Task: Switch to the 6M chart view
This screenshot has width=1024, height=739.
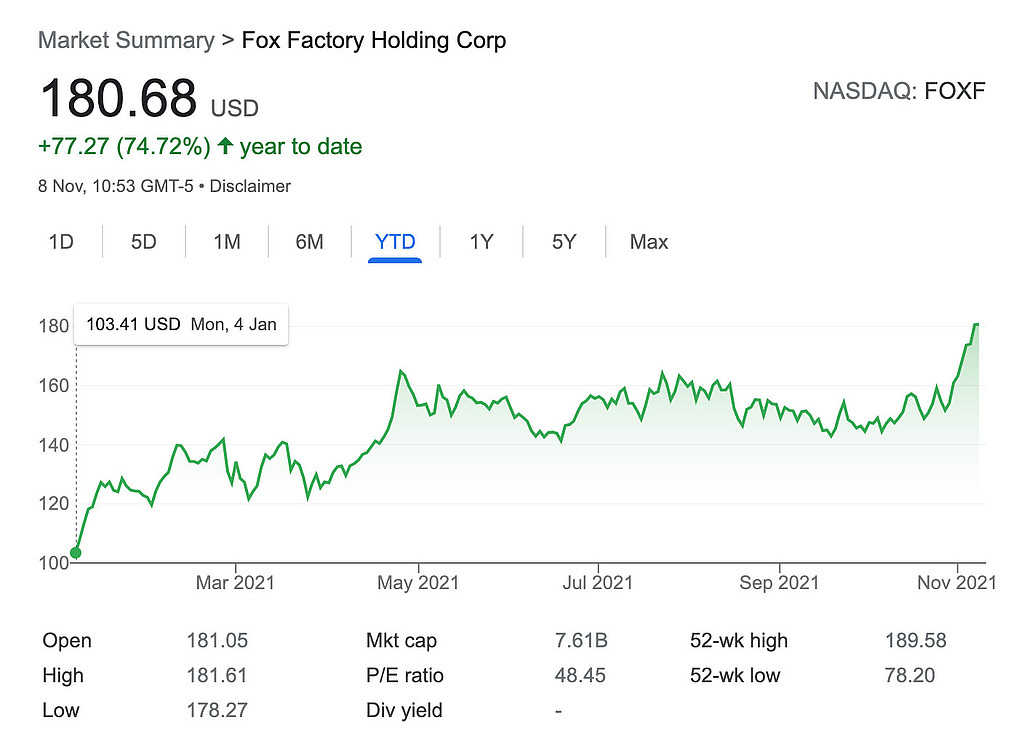Action: [x=309, y=242]
